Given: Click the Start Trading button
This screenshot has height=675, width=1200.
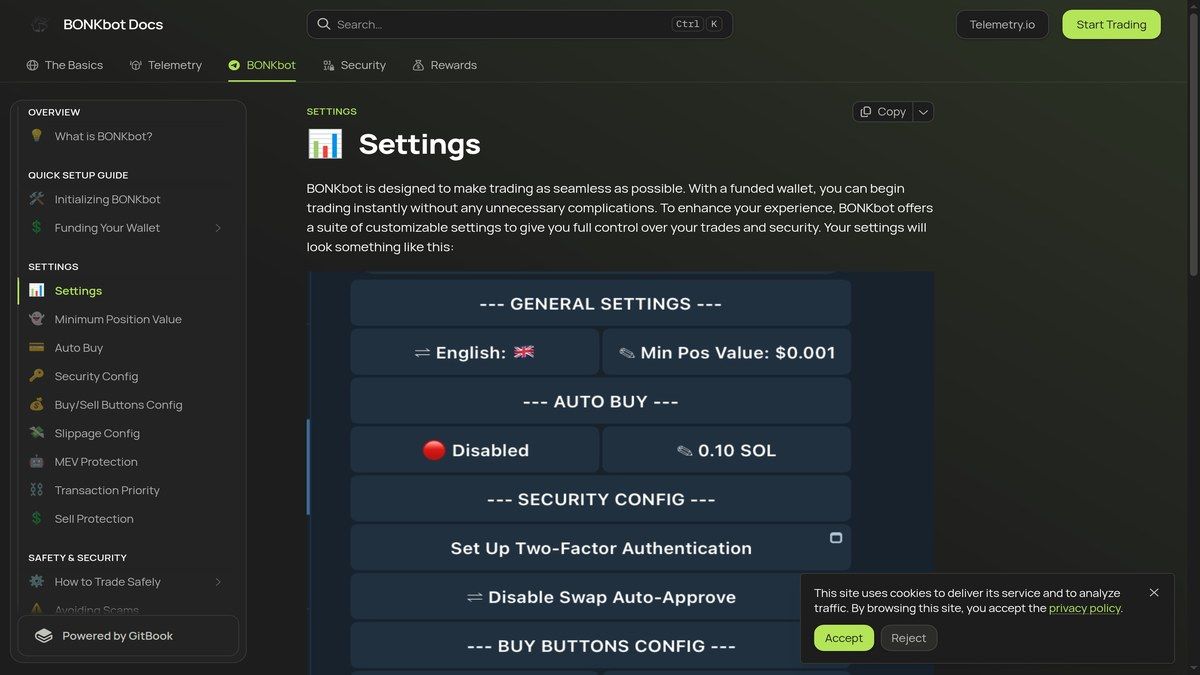Looking at the screenshot, I should coord(1111,23).
